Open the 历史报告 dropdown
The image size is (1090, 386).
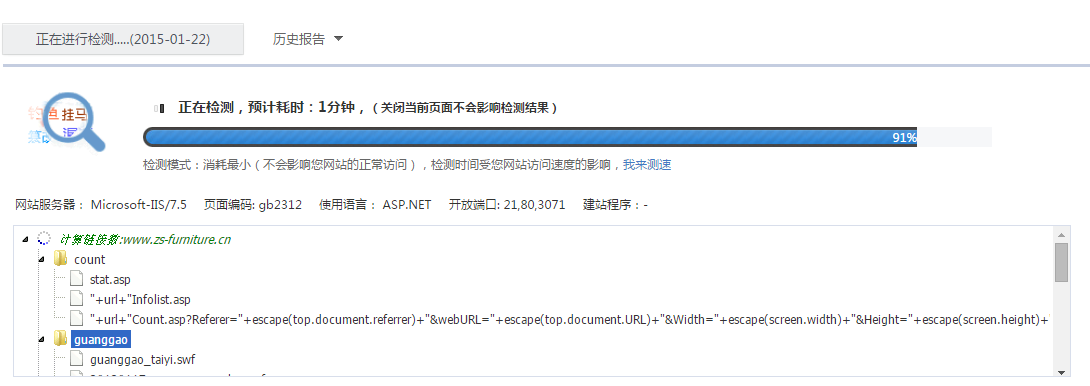point(308,39)
